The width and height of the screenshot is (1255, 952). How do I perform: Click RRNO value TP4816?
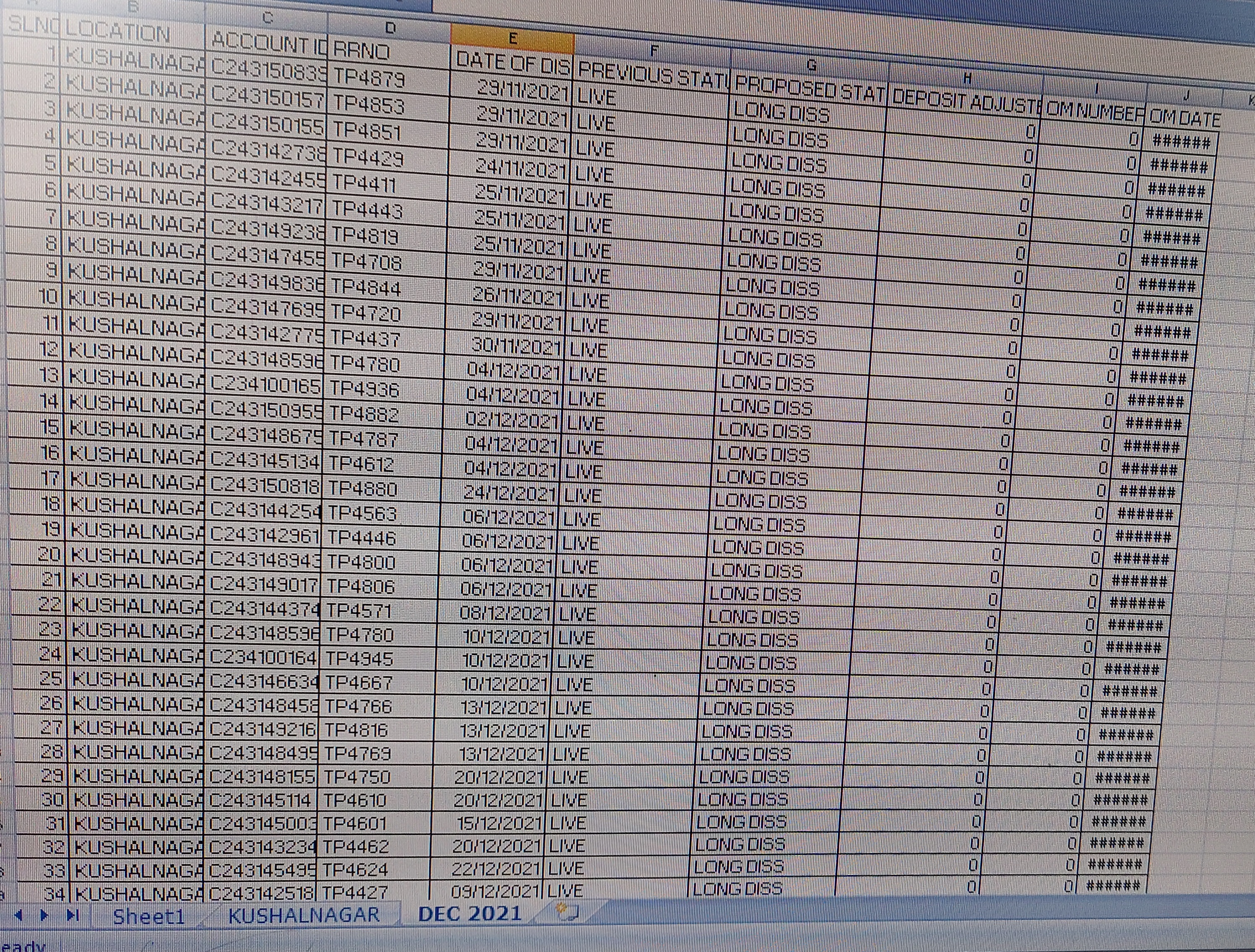(376, 730)
